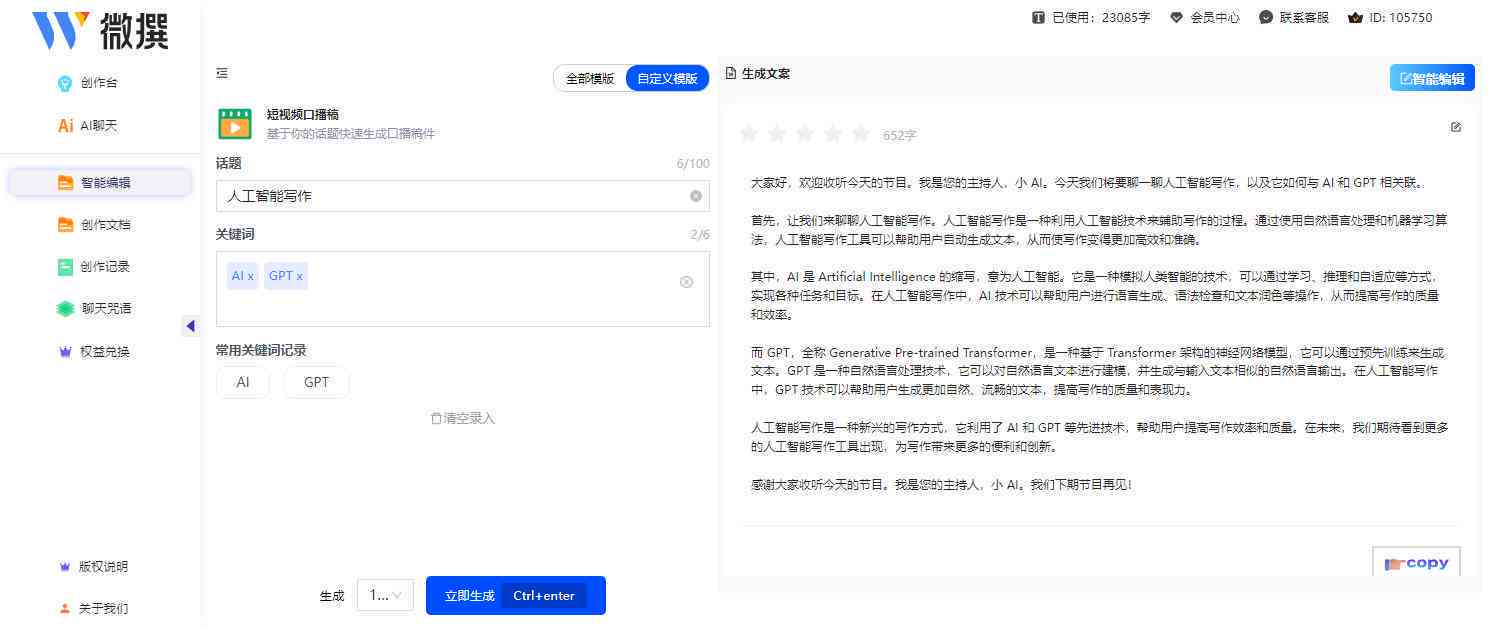Click the 652字 word count
1490x630 pixels.
[900, 135]
